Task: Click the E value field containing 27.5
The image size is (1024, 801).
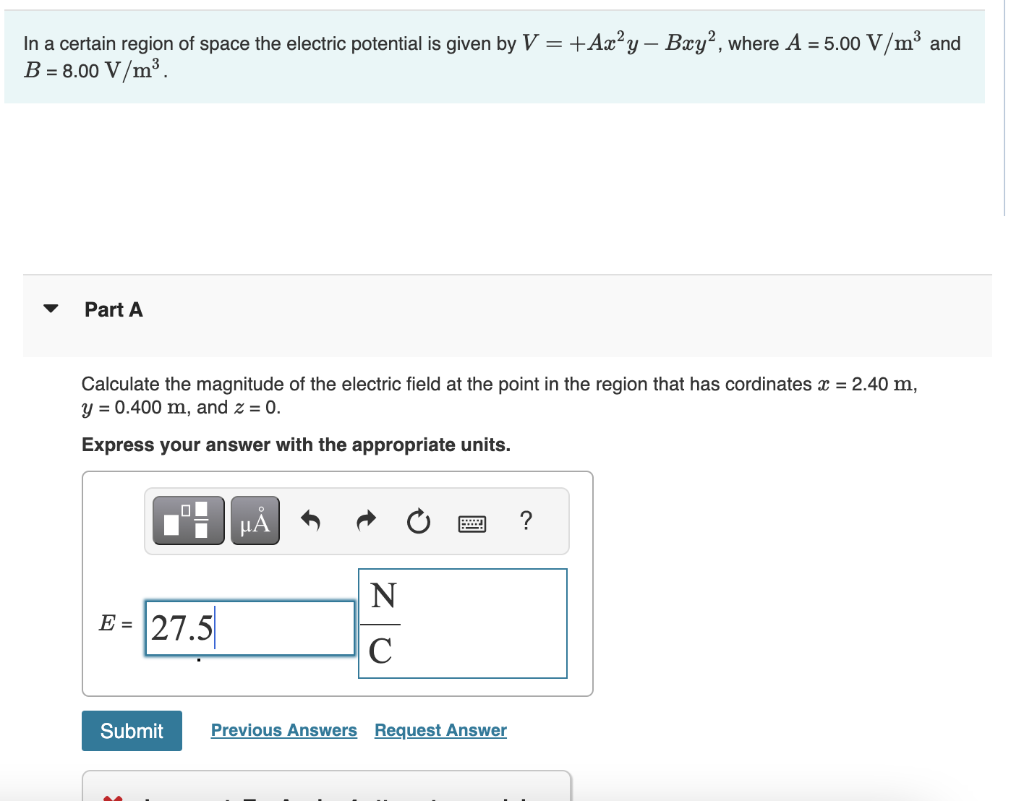Action: pos(250,628)
